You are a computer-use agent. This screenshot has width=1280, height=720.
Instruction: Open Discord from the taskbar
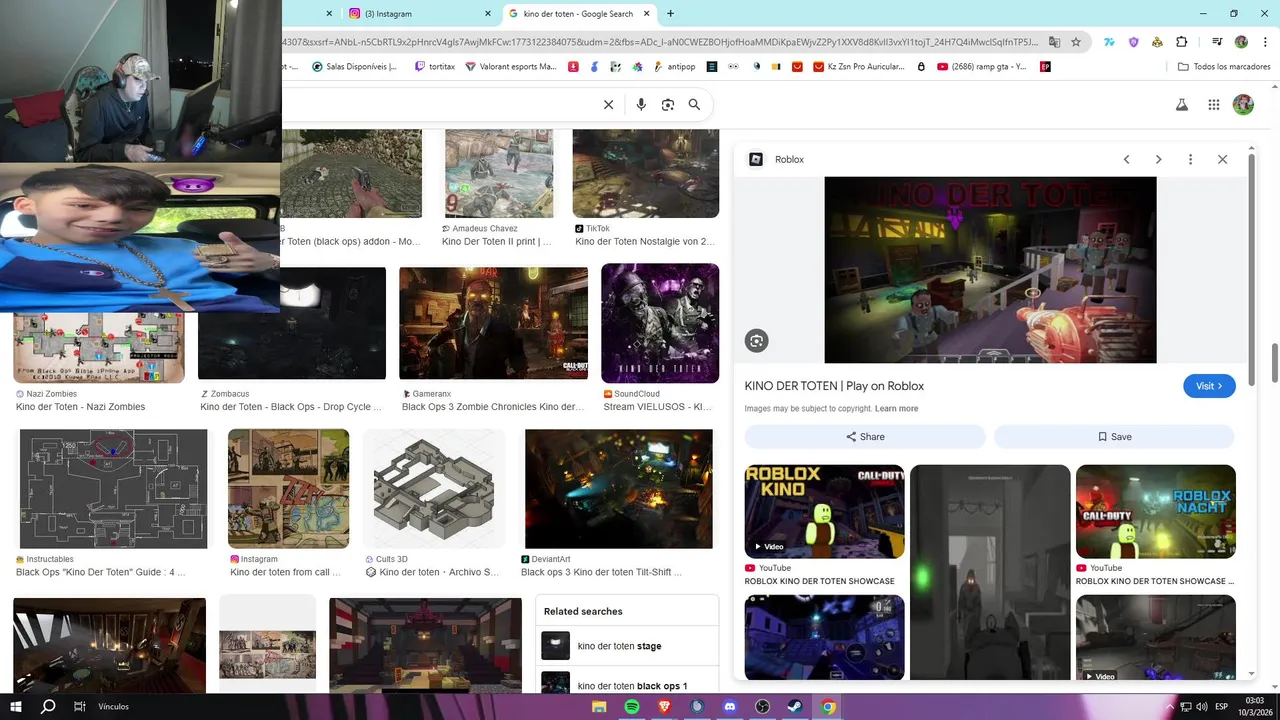pyautogui.click(x=729, y=707)
